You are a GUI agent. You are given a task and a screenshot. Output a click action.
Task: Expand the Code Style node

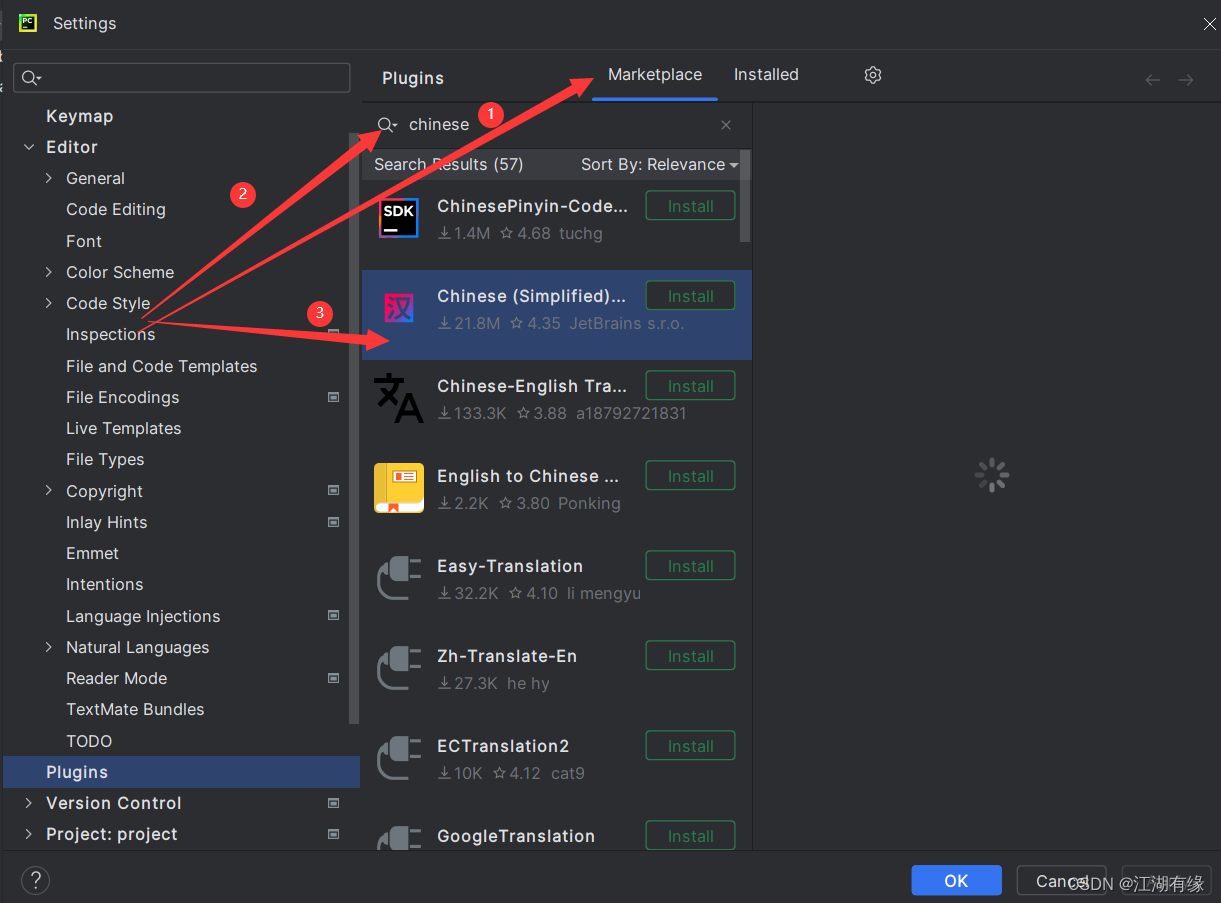pyautogui.click(x=49, y=303)
